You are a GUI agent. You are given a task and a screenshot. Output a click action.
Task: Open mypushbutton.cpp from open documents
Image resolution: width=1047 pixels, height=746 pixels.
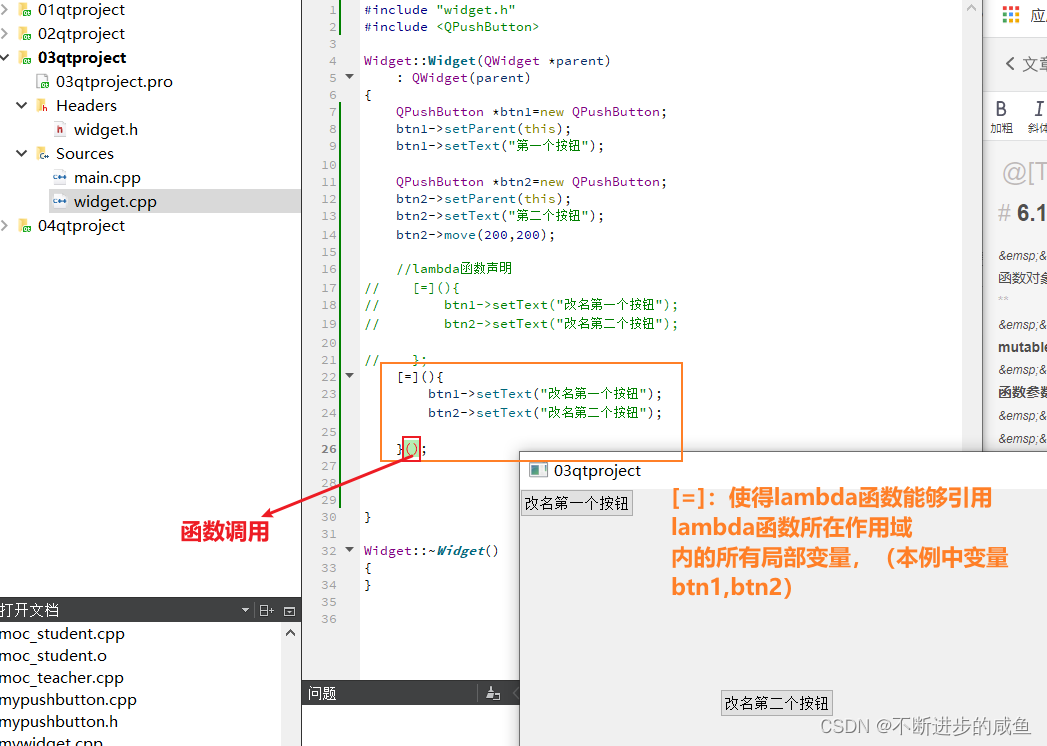[68, 699]
